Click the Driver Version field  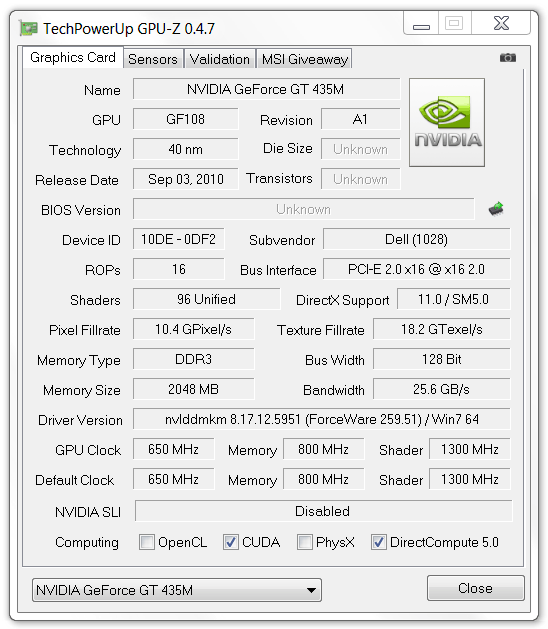322,419
